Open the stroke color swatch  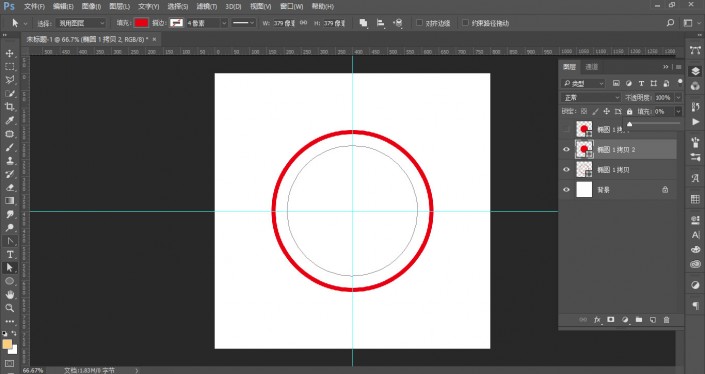176,23
